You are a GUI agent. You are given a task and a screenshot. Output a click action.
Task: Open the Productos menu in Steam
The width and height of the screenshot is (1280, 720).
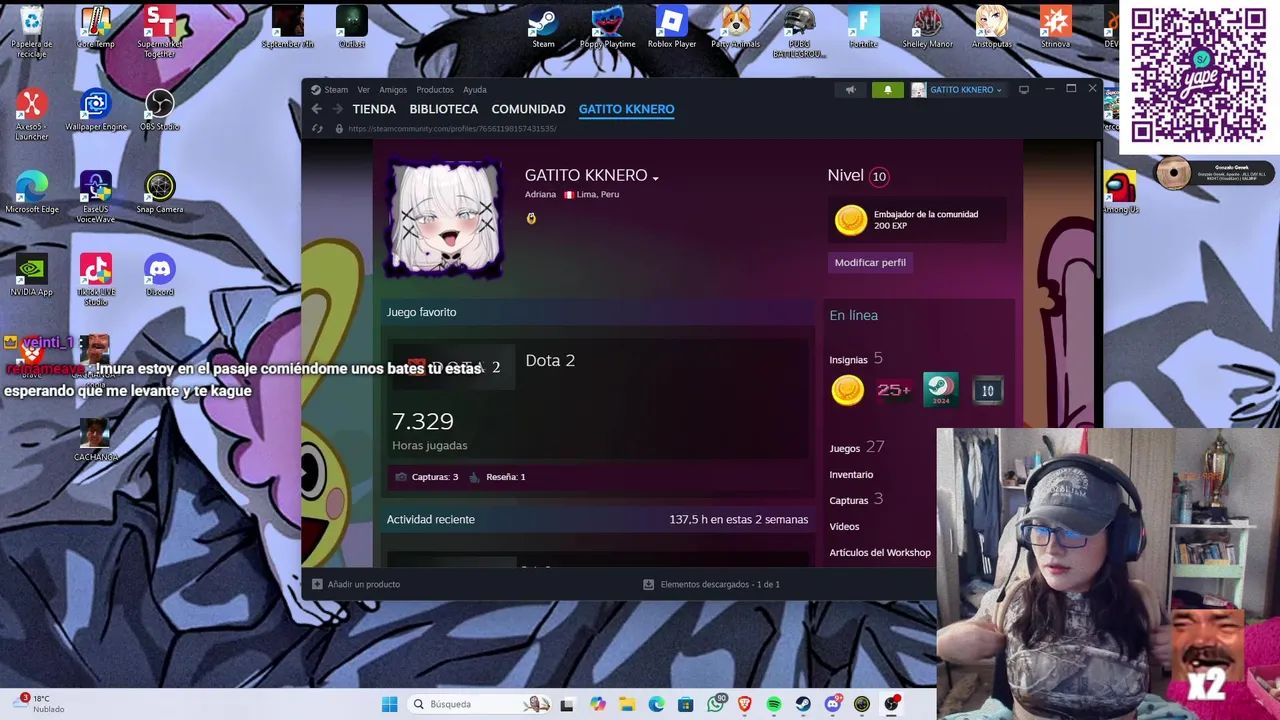[435, 90]
